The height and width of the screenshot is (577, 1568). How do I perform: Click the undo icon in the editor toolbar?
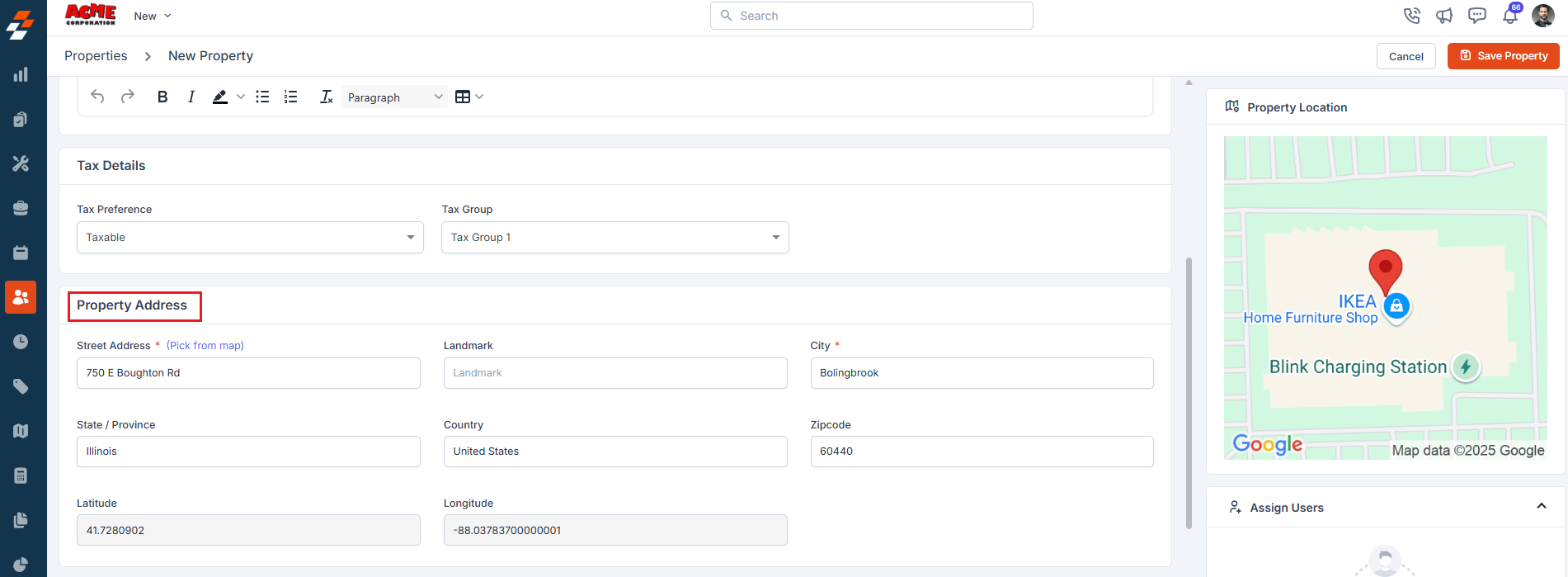97,97
